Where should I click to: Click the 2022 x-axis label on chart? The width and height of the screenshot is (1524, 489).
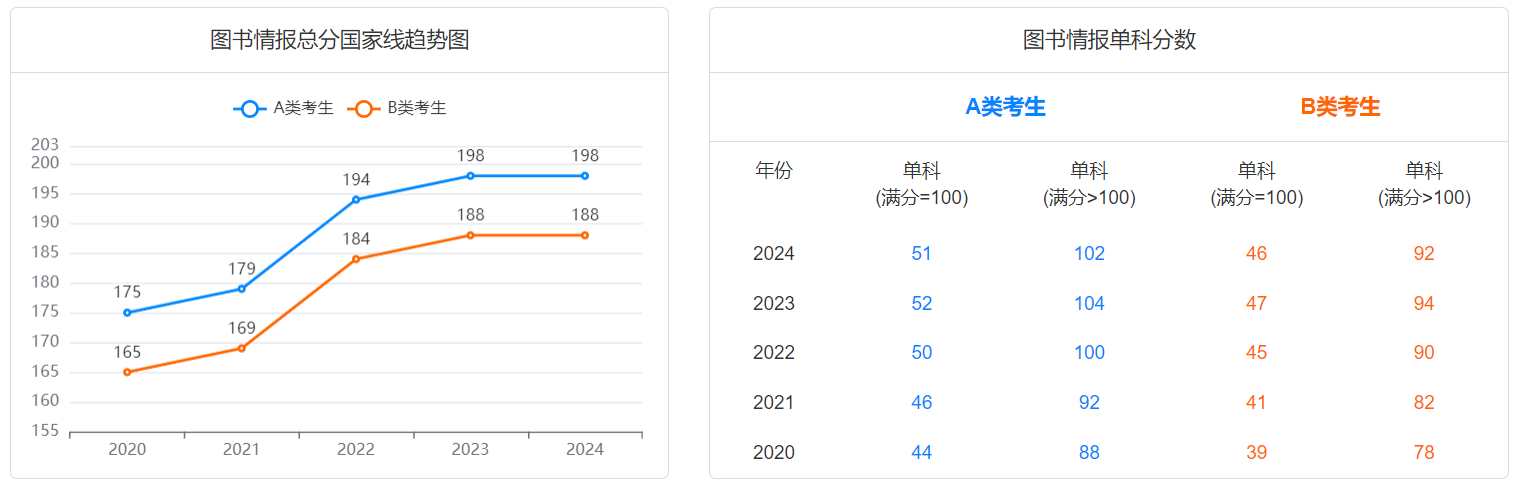coord(356,450)
